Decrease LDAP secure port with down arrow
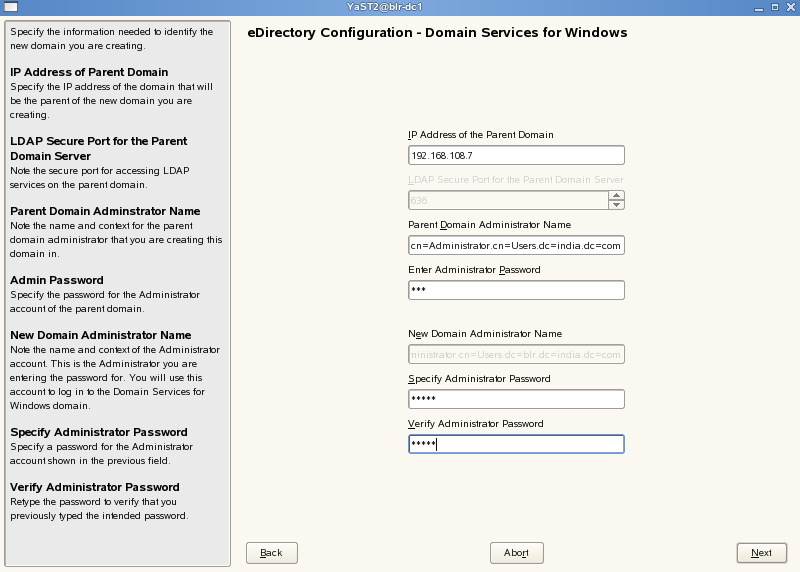800x572 pixels. tap(617, 205)
